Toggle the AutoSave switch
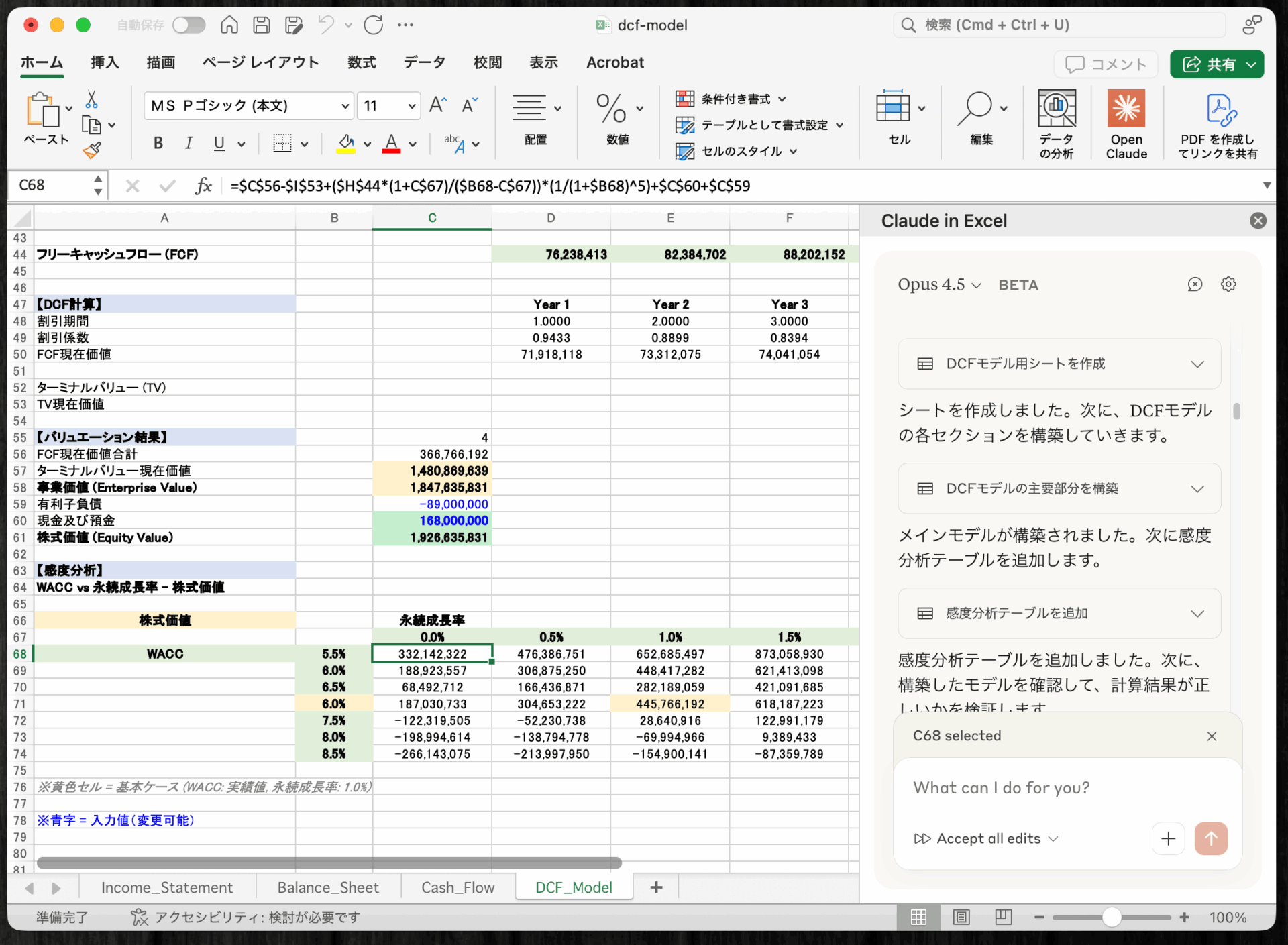This screenshot has height=945, width=1288. tap(189, 25)
